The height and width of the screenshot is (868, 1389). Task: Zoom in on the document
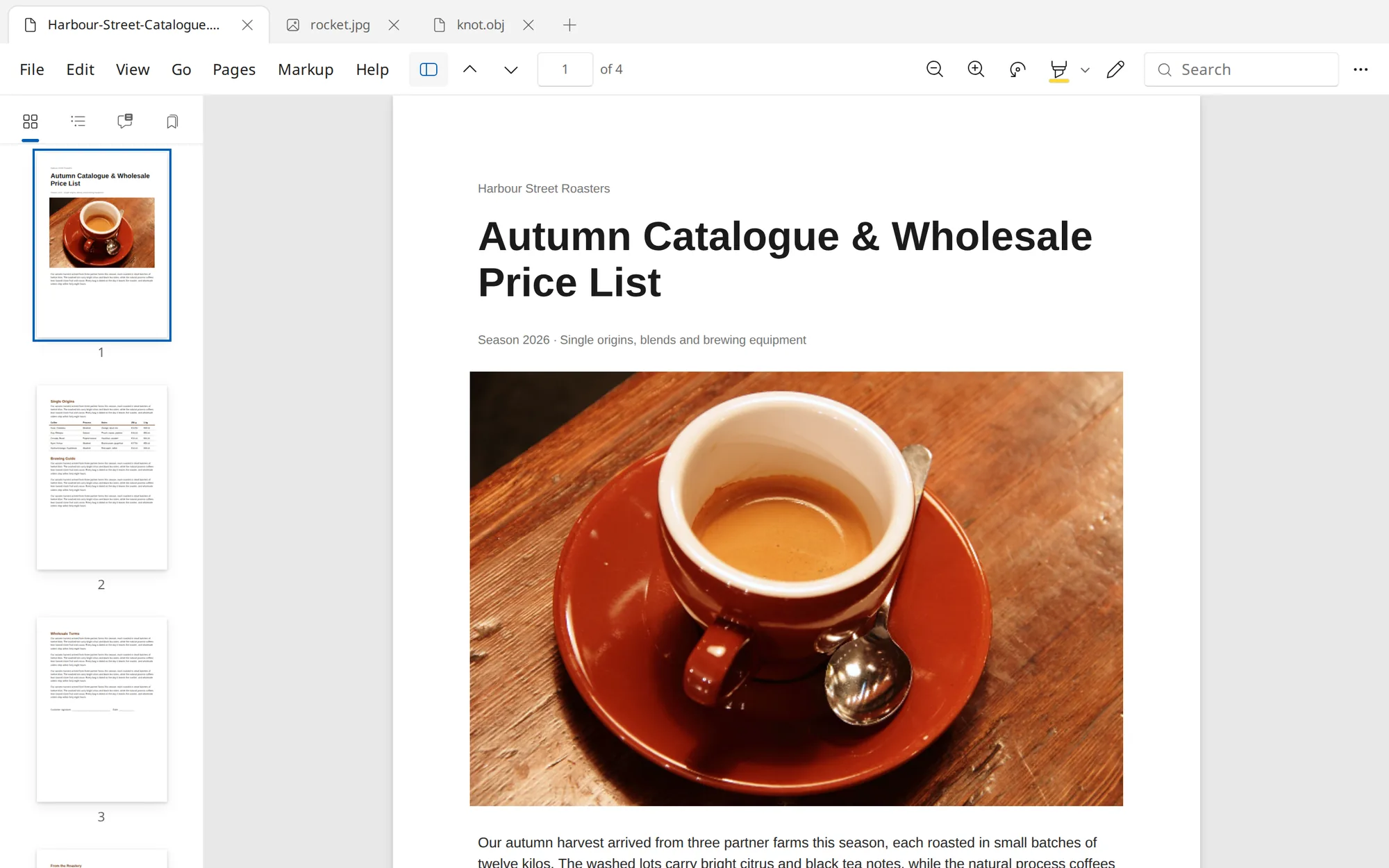976,69
